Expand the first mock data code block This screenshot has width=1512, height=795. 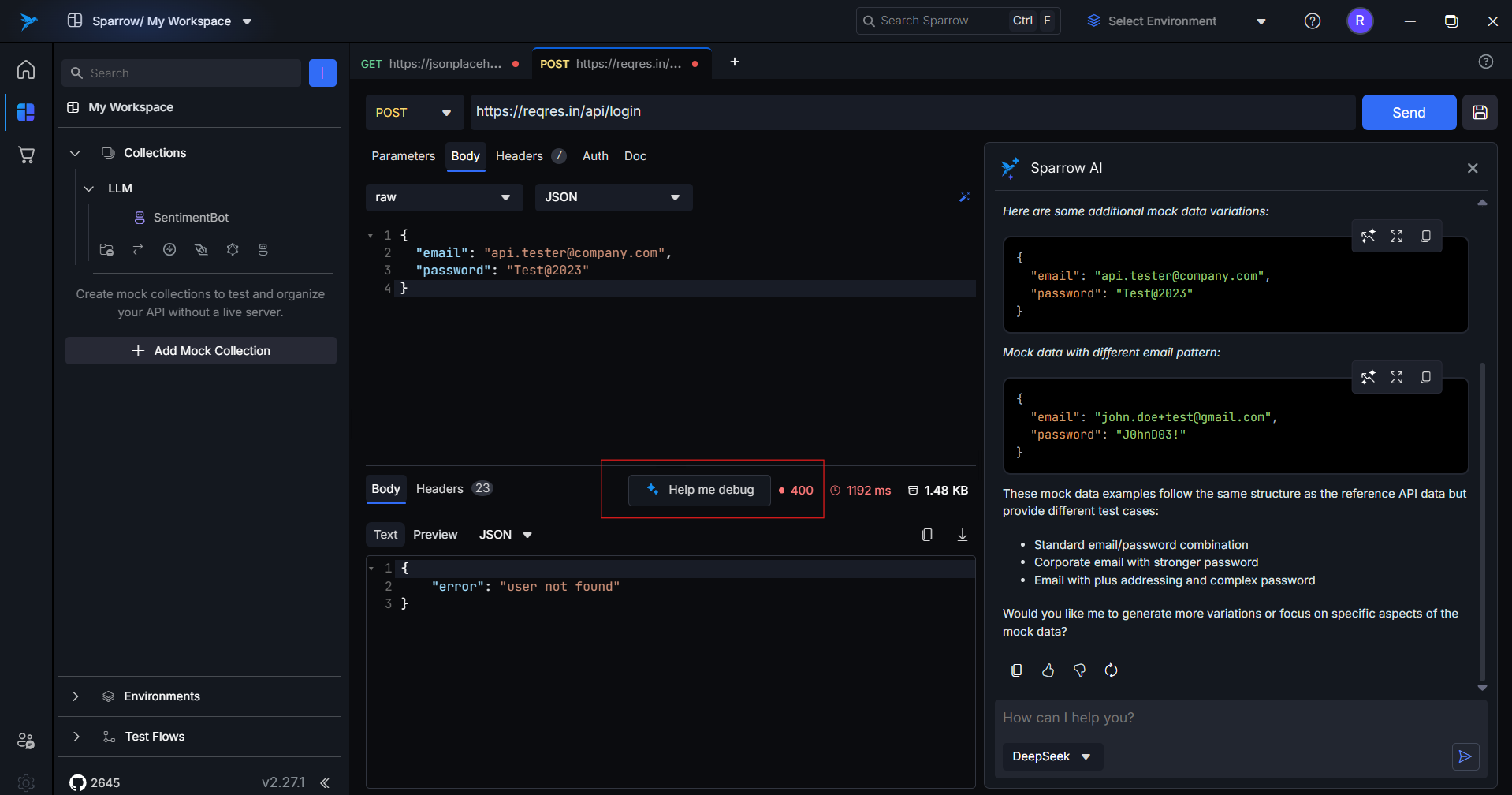1396,236
